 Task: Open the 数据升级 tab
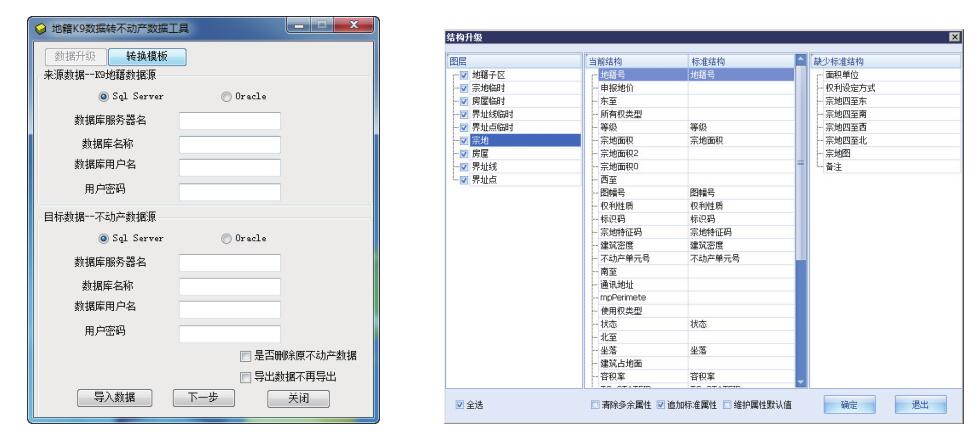tap(75, 59)
